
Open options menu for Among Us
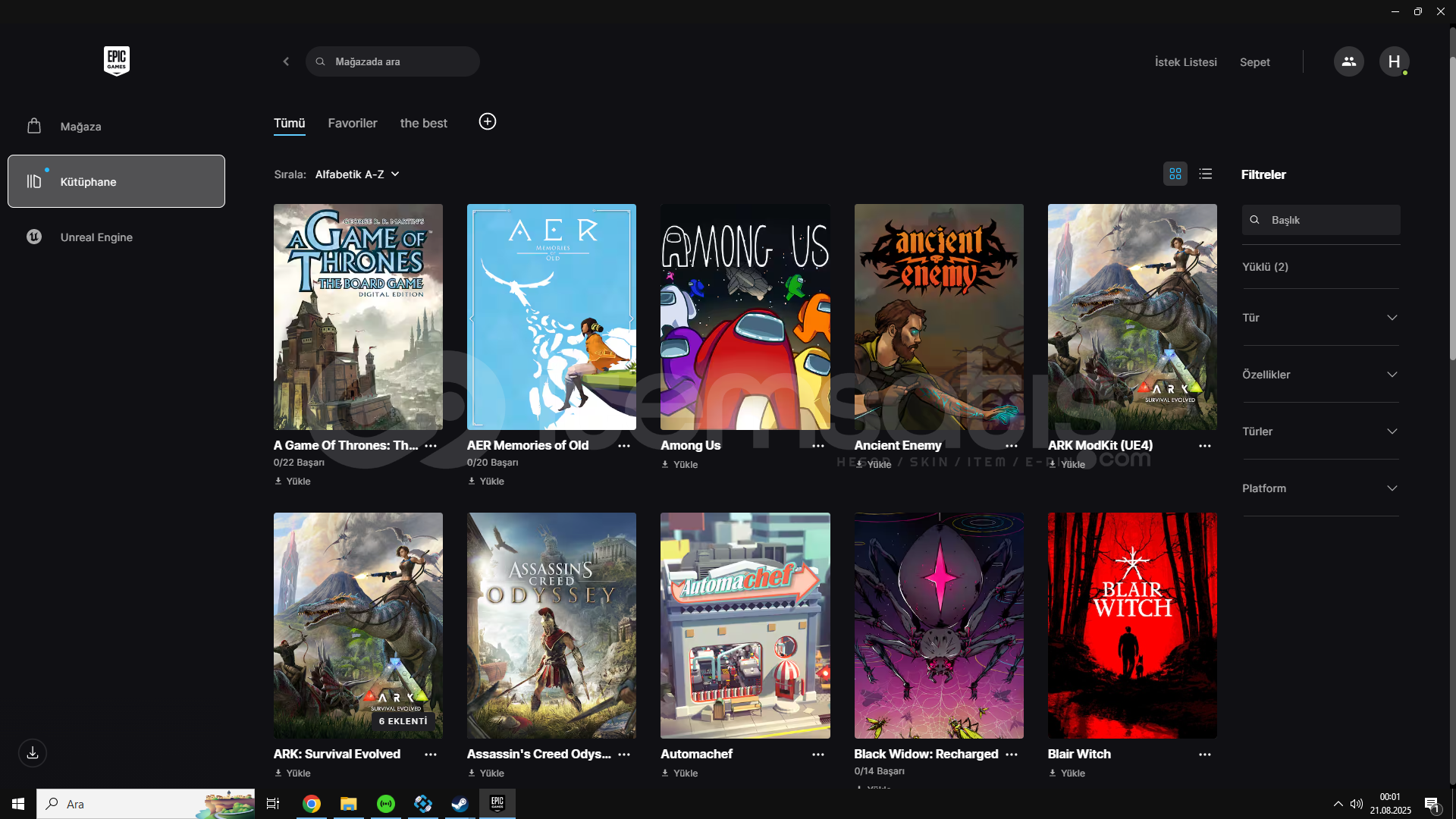(818, 446)
